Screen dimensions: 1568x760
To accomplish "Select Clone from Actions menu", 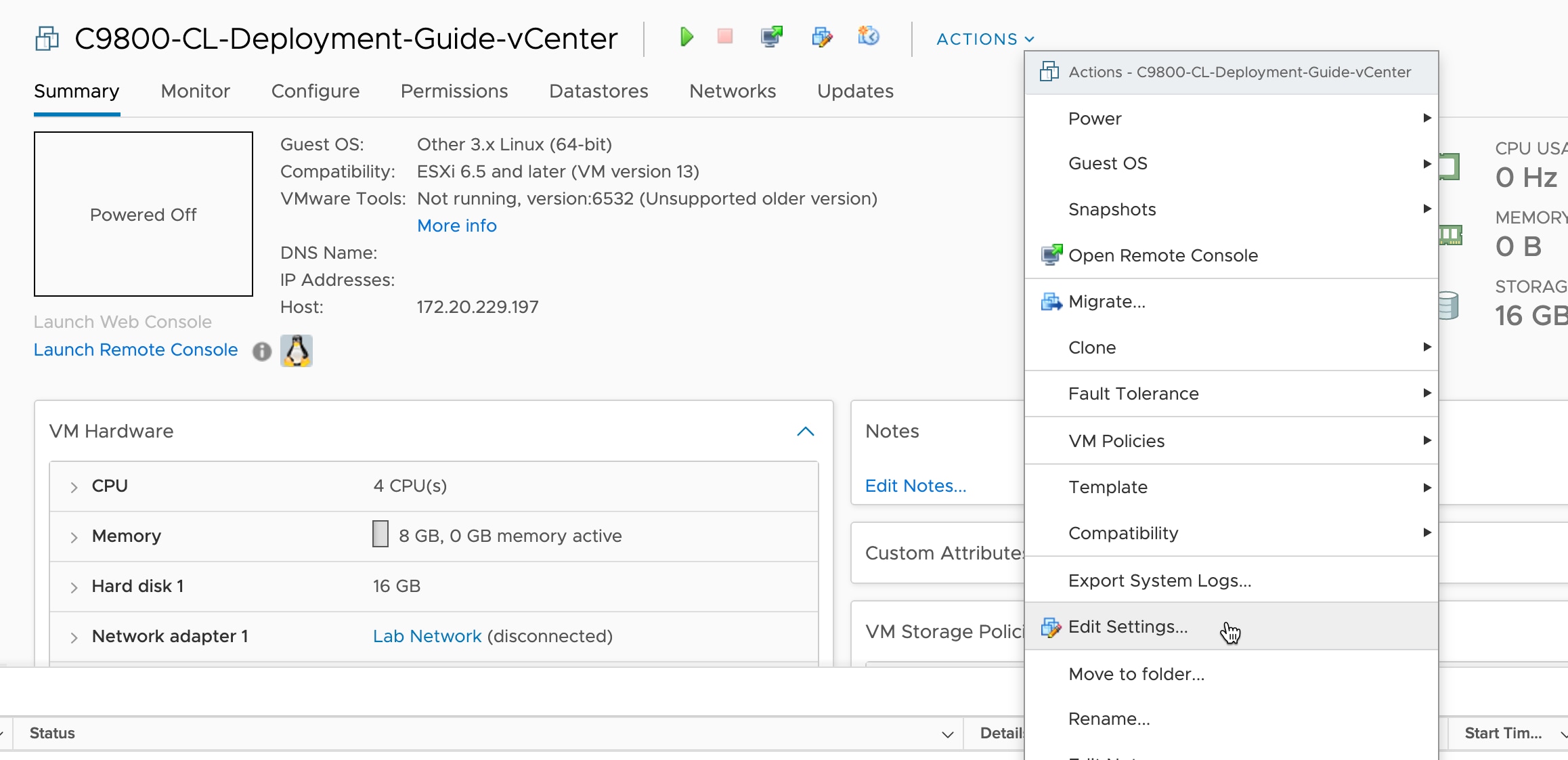I will tap(1232, 347).
